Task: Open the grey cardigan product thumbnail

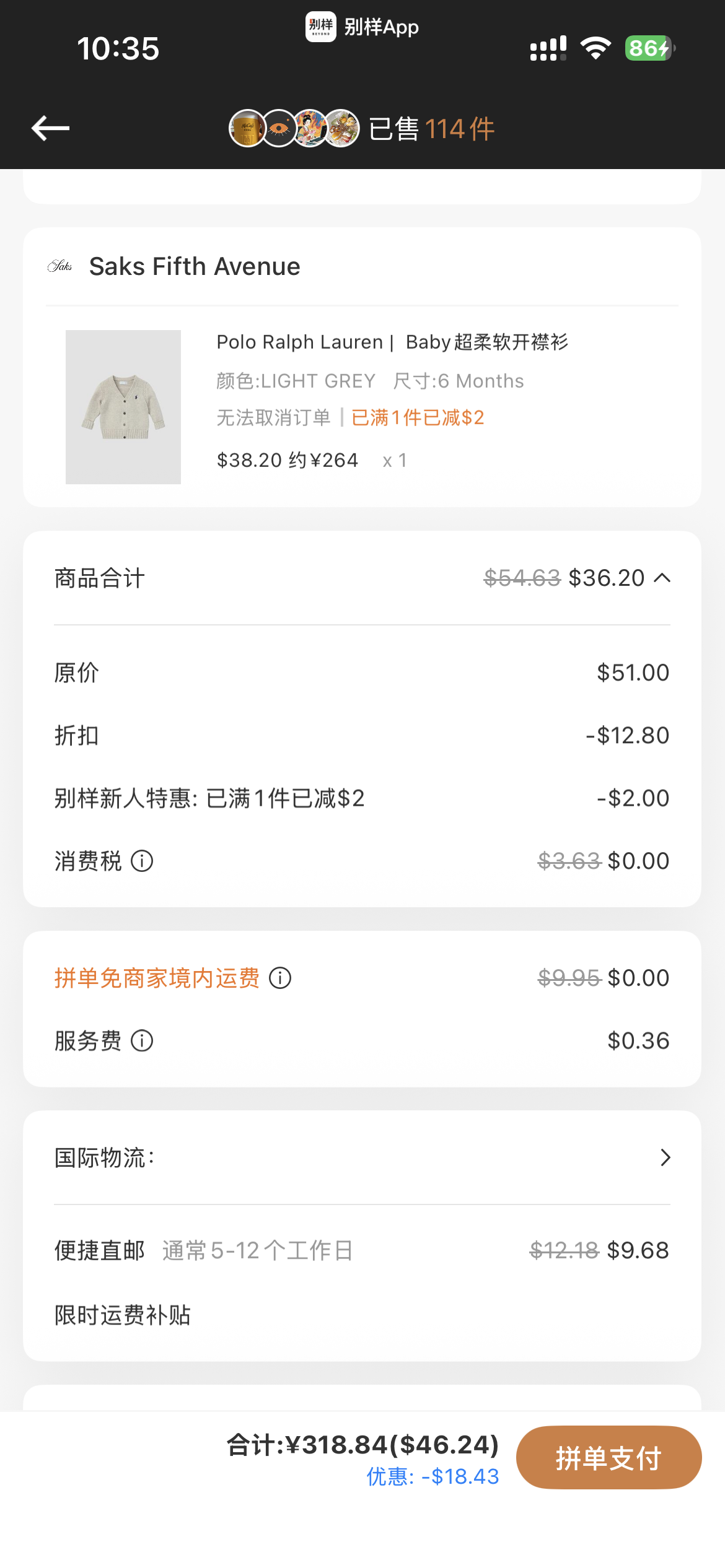Action: click(x=123, y=407)
